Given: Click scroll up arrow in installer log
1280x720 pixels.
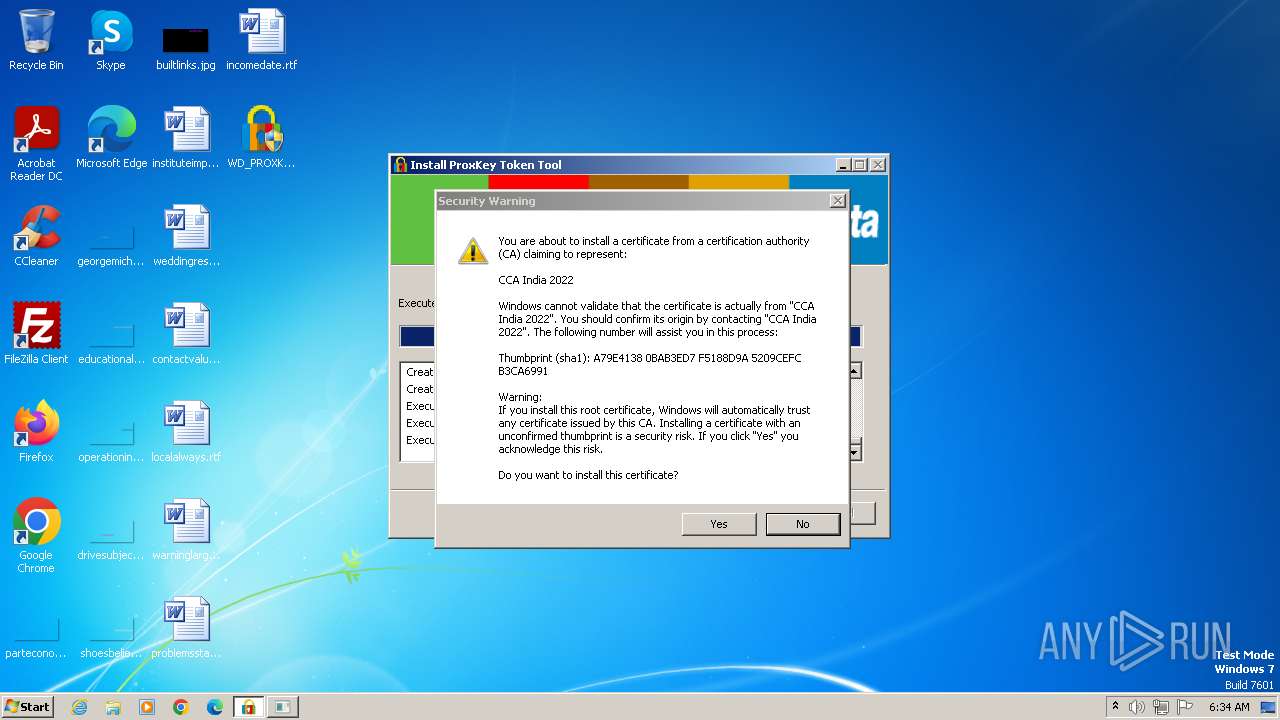Looking at the screenshot, I should tap(855, 371).
